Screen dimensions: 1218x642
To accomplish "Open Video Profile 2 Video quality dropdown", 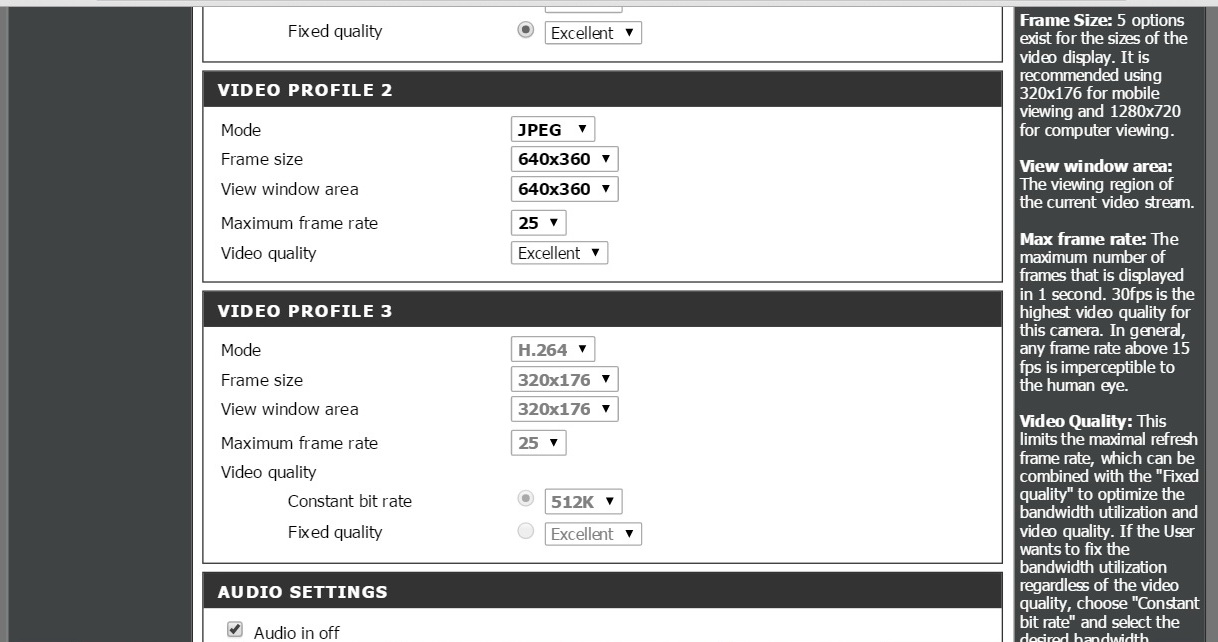I will pyautogui.click(x=559, y=253).
